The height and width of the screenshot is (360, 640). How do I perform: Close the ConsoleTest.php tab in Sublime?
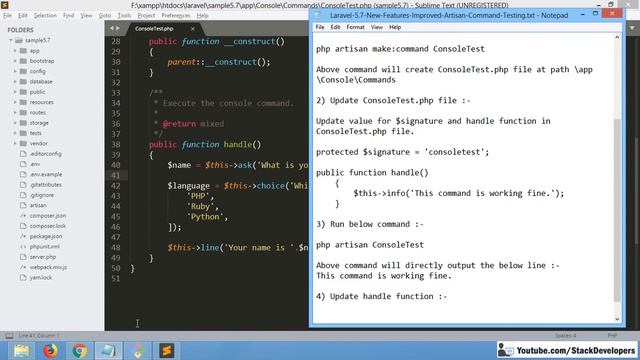click(x=193, y=29)
